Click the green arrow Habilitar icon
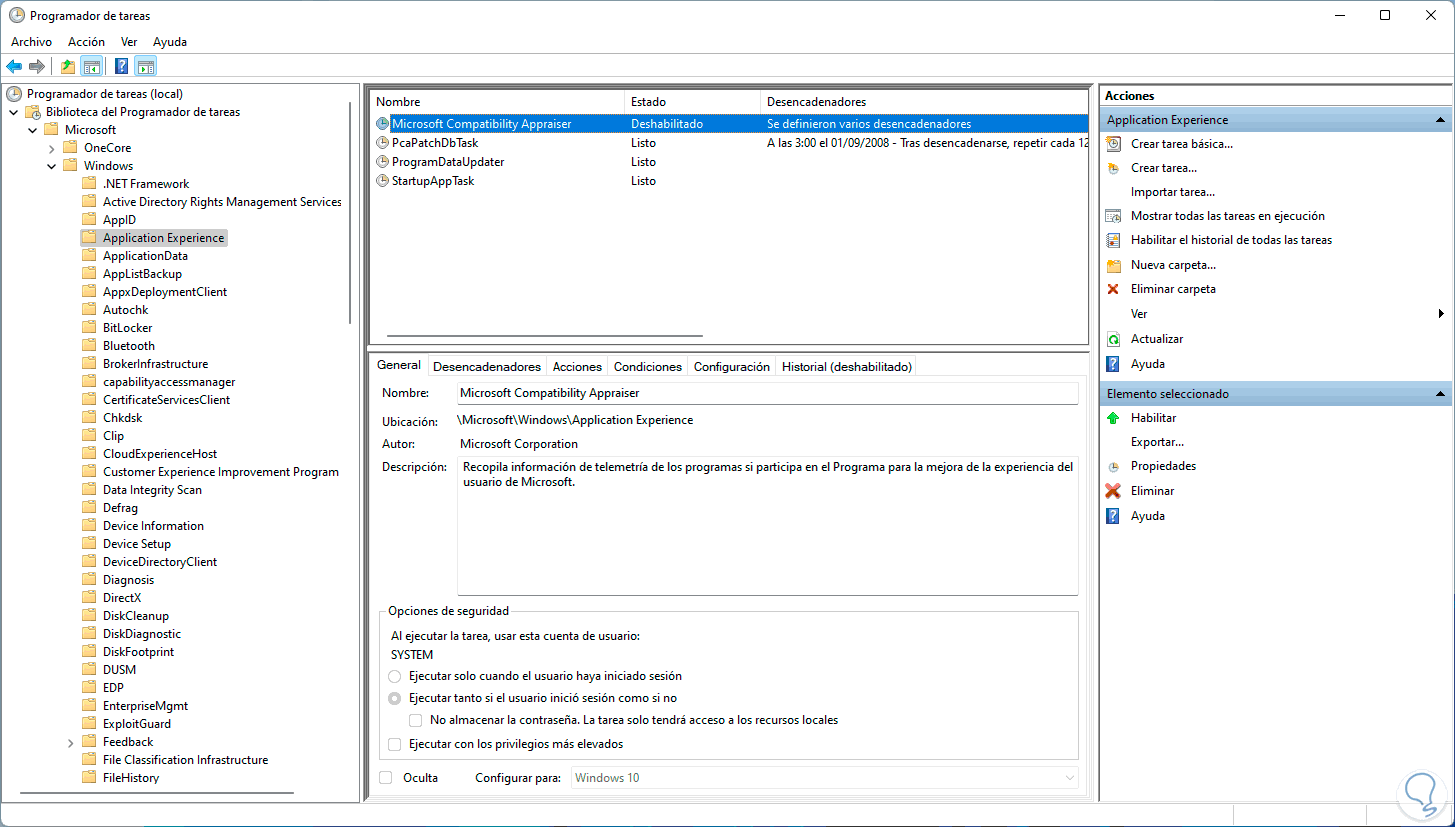 pyautogui.click(x=1113, y=418)
